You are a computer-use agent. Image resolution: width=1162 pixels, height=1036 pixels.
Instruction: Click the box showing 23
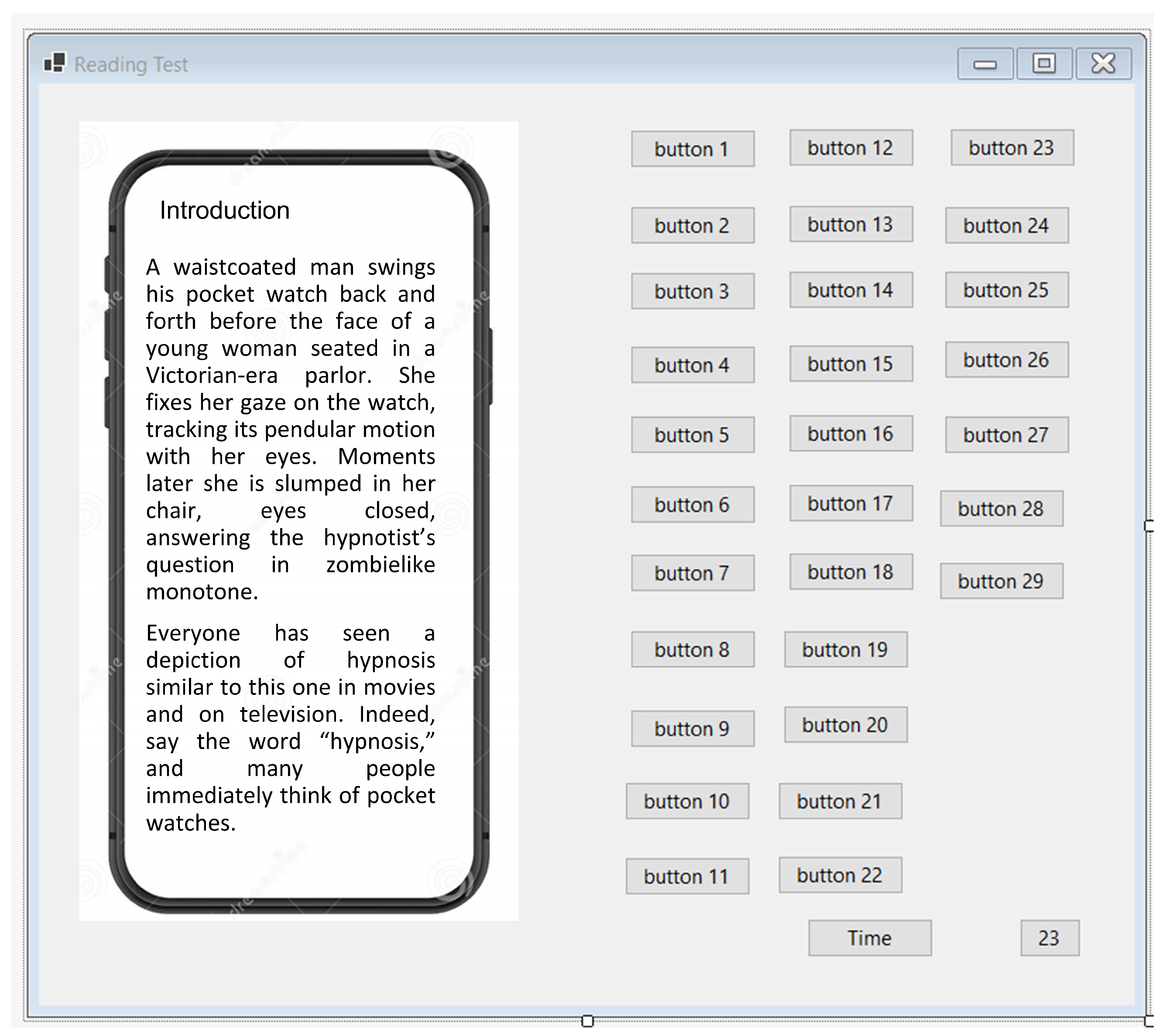(1050, 938)
